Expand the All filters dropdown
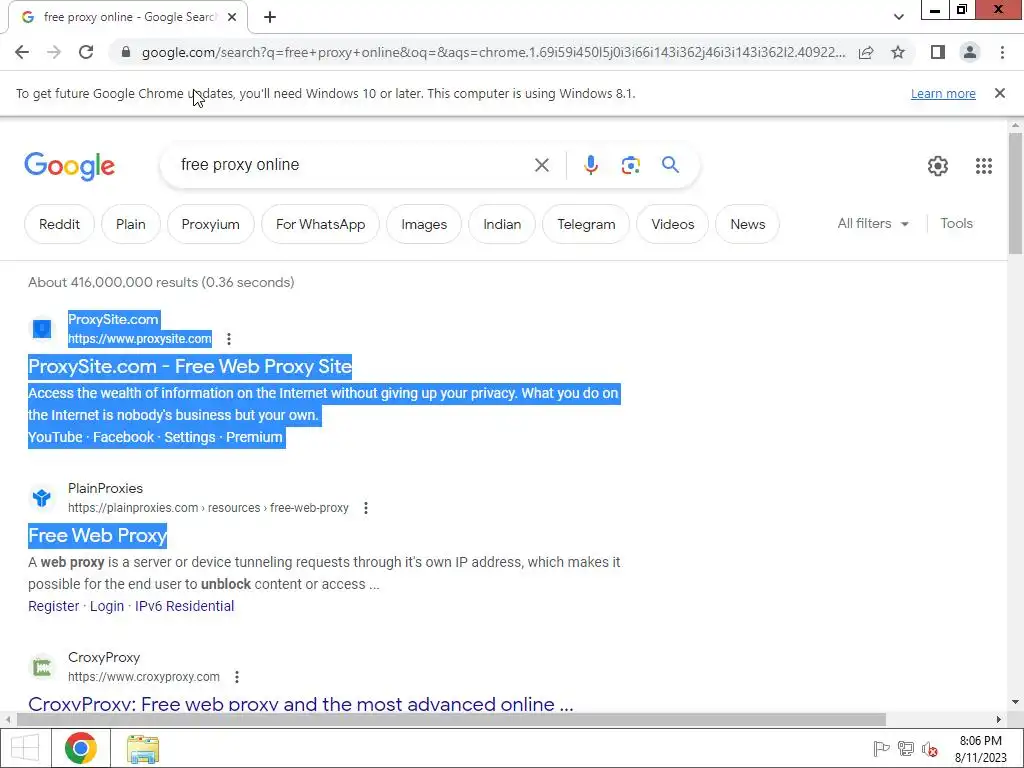Viewport: 1024px width, 768px height. click(873, 223)
